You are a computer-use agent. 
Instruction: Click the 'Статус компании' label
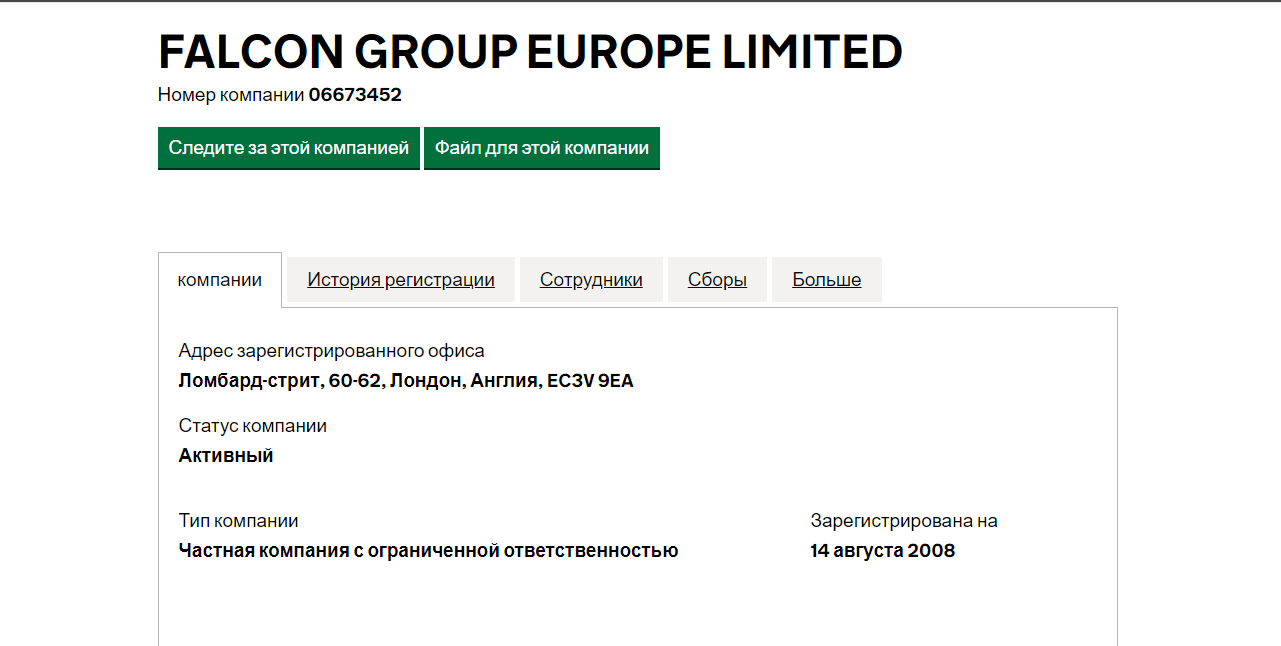[x=252, y=426]
